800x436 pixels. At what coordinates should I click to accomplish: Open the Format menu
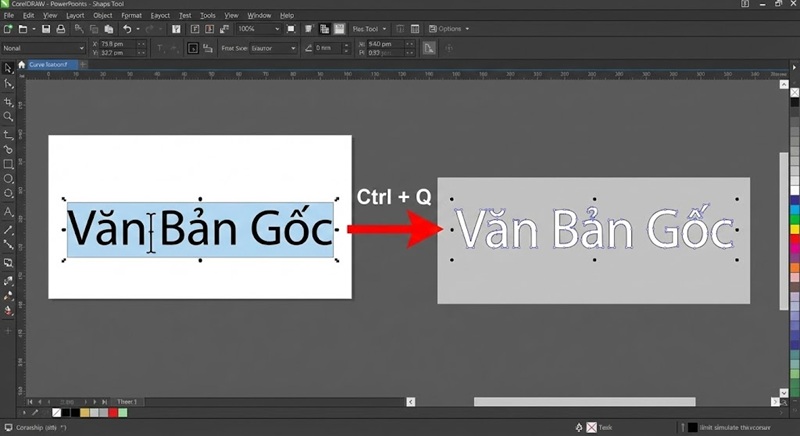tap(132, 15)
